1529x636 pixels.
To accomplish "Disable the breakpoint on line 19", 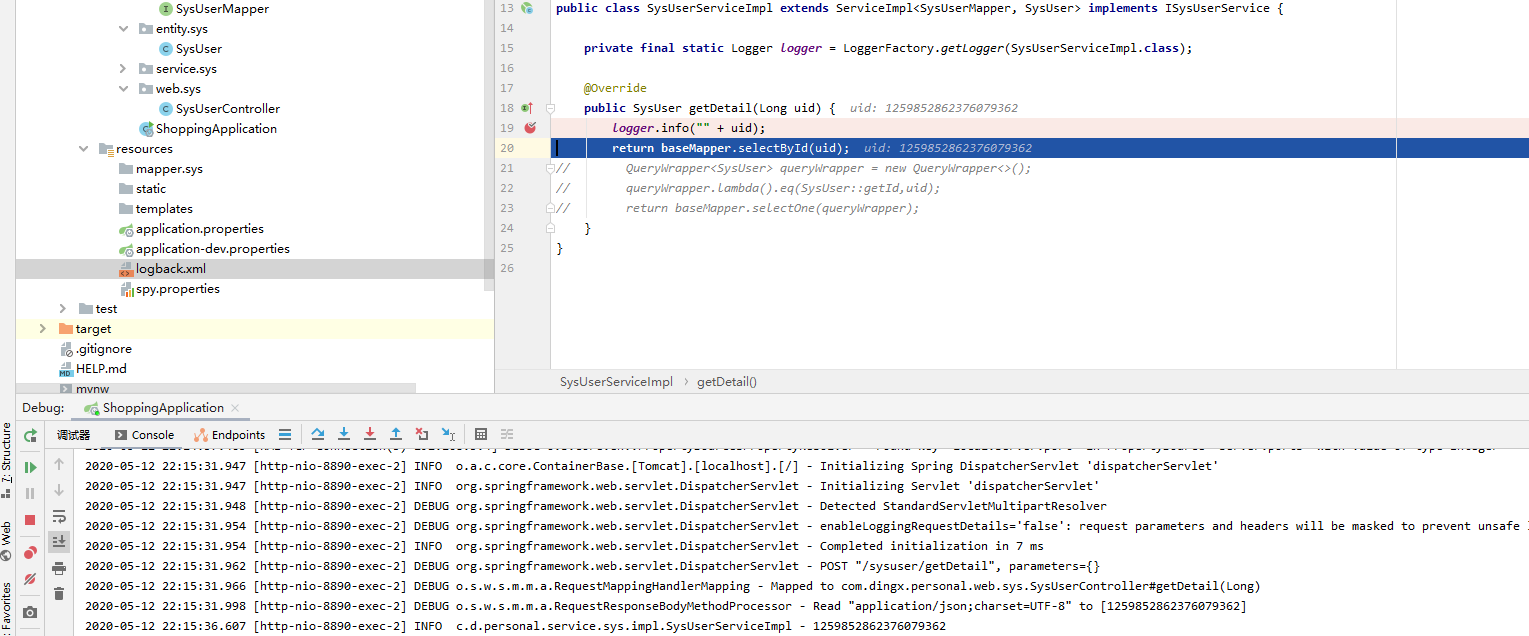I will (531, 127).
